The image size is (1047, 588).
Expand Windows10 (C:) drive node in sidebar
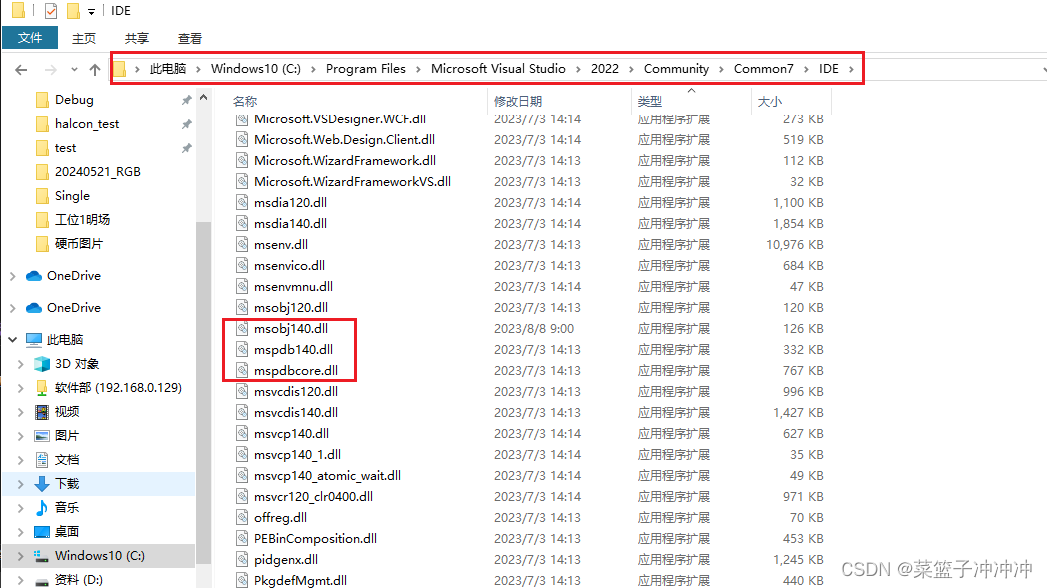pyautogui.click(x=21, y=556)
